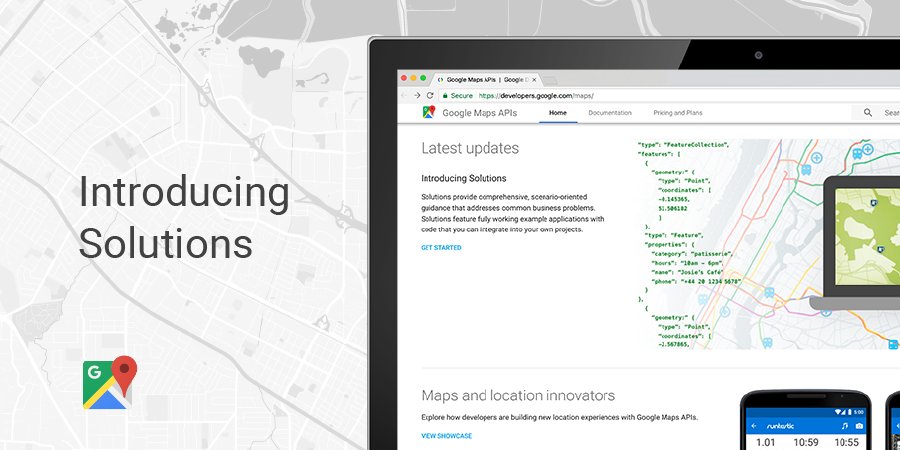Reload the page with the refresh icon

pos(430,95)
